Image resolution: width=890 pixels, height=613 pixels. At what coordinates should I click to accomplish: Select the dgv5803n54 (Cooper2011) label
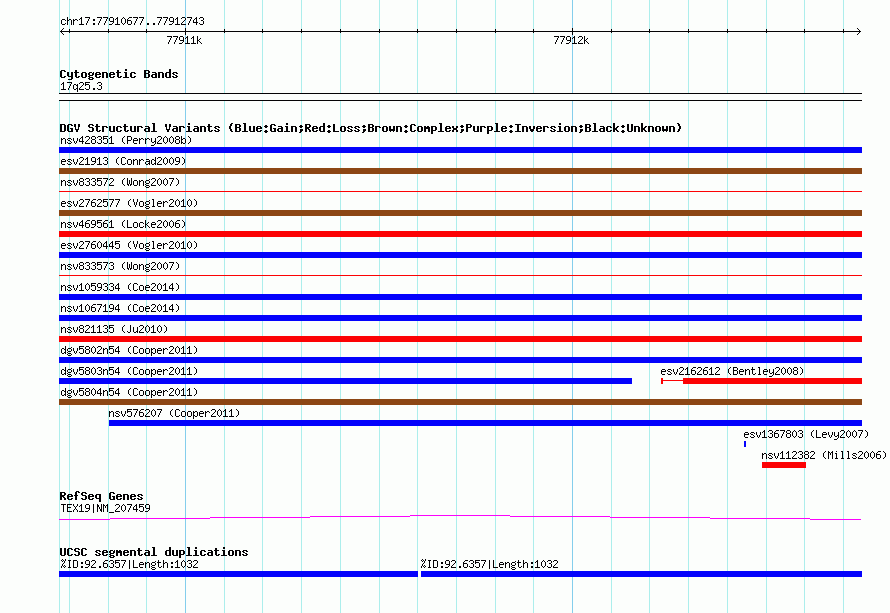tap(129, 371)
